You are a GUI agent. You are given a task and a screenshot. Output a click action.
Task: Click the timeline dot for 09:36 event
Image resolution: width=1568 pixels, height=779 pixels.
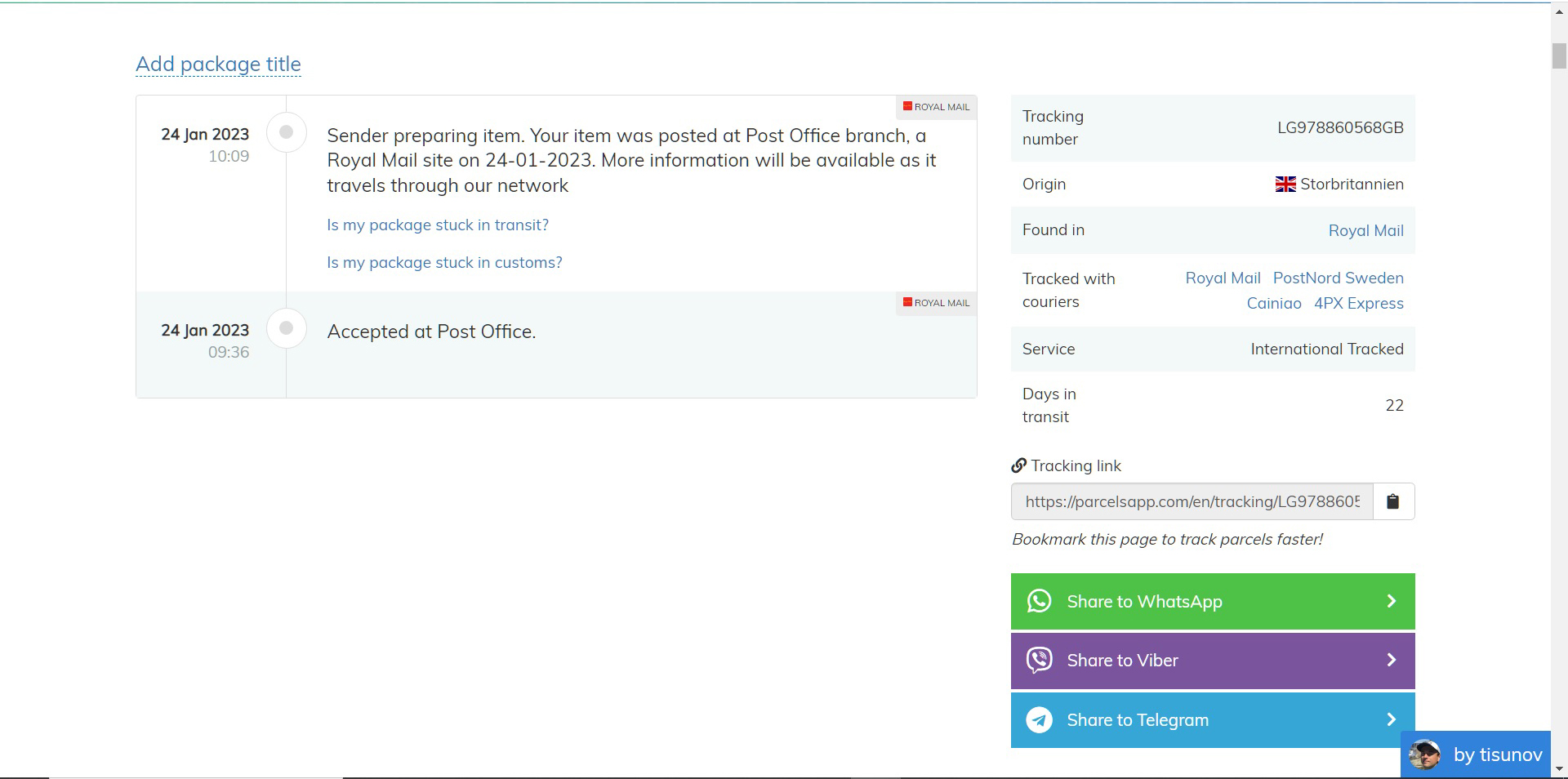(286, 328)
